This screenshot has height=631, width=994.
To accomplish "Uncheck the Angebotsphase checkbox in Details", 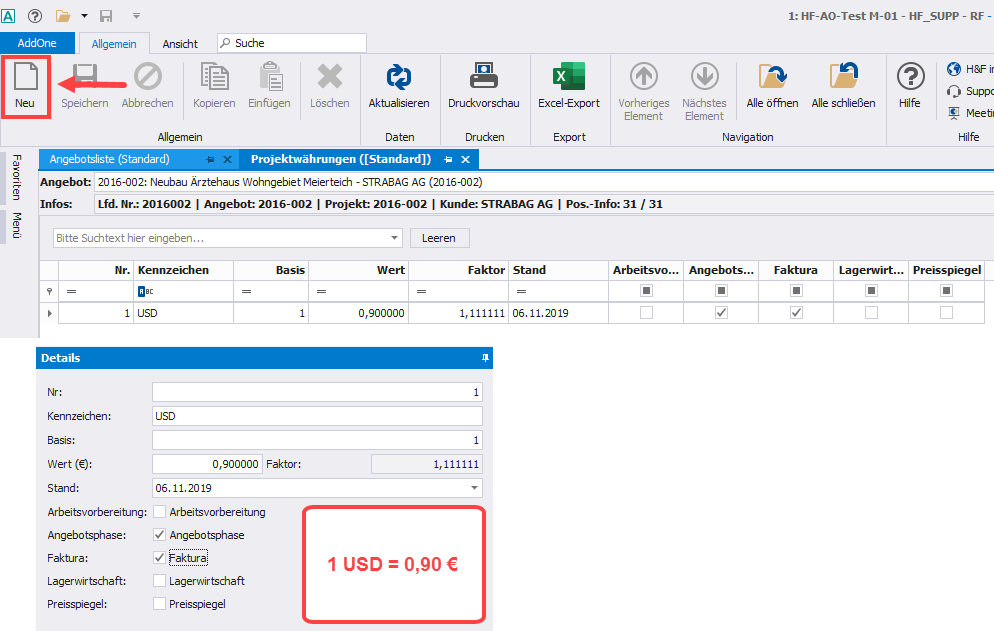I will pos(159,535).
